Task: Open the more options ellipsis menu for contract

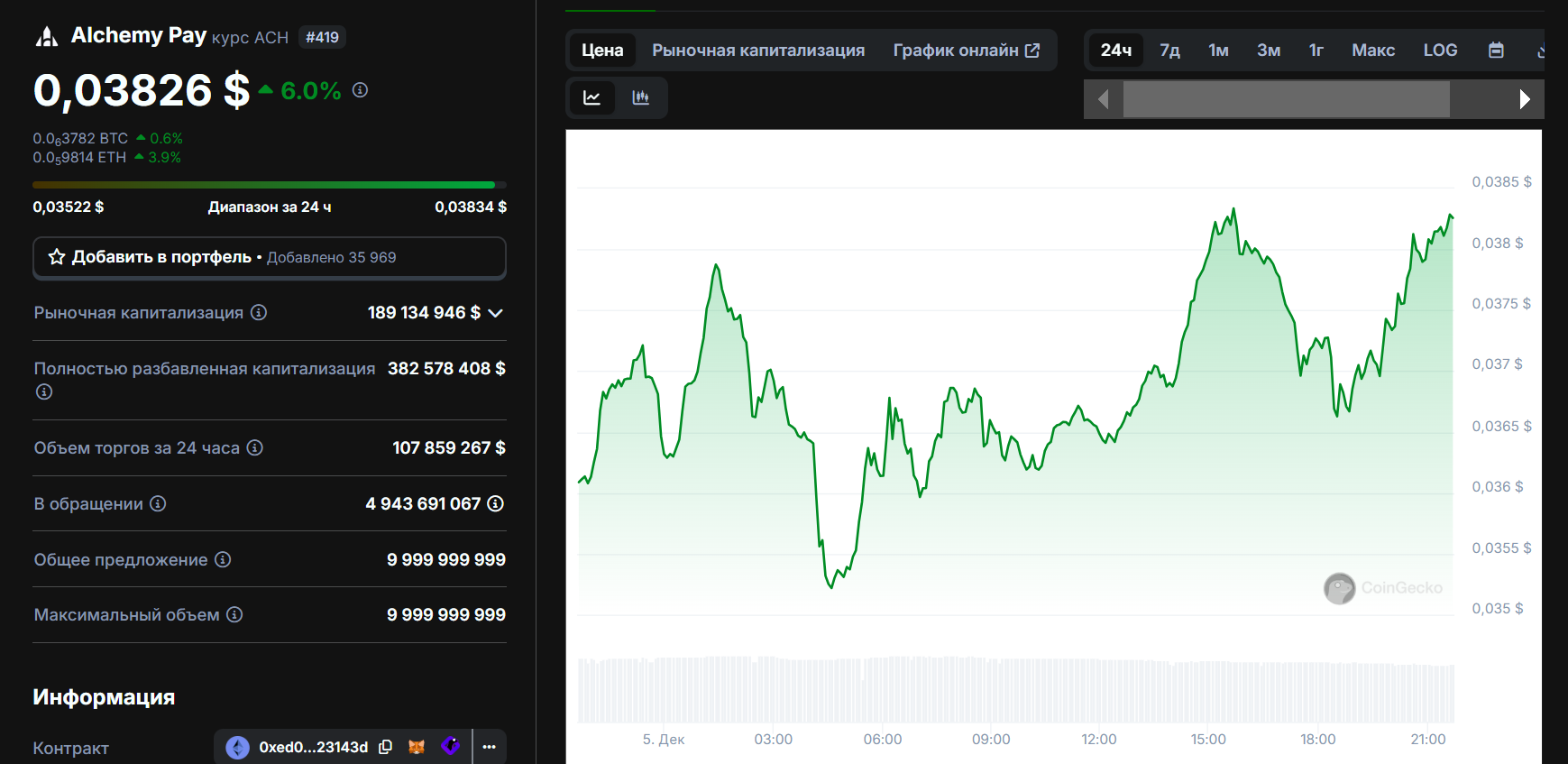Action: pyautogui.click(x=490, y=747)
